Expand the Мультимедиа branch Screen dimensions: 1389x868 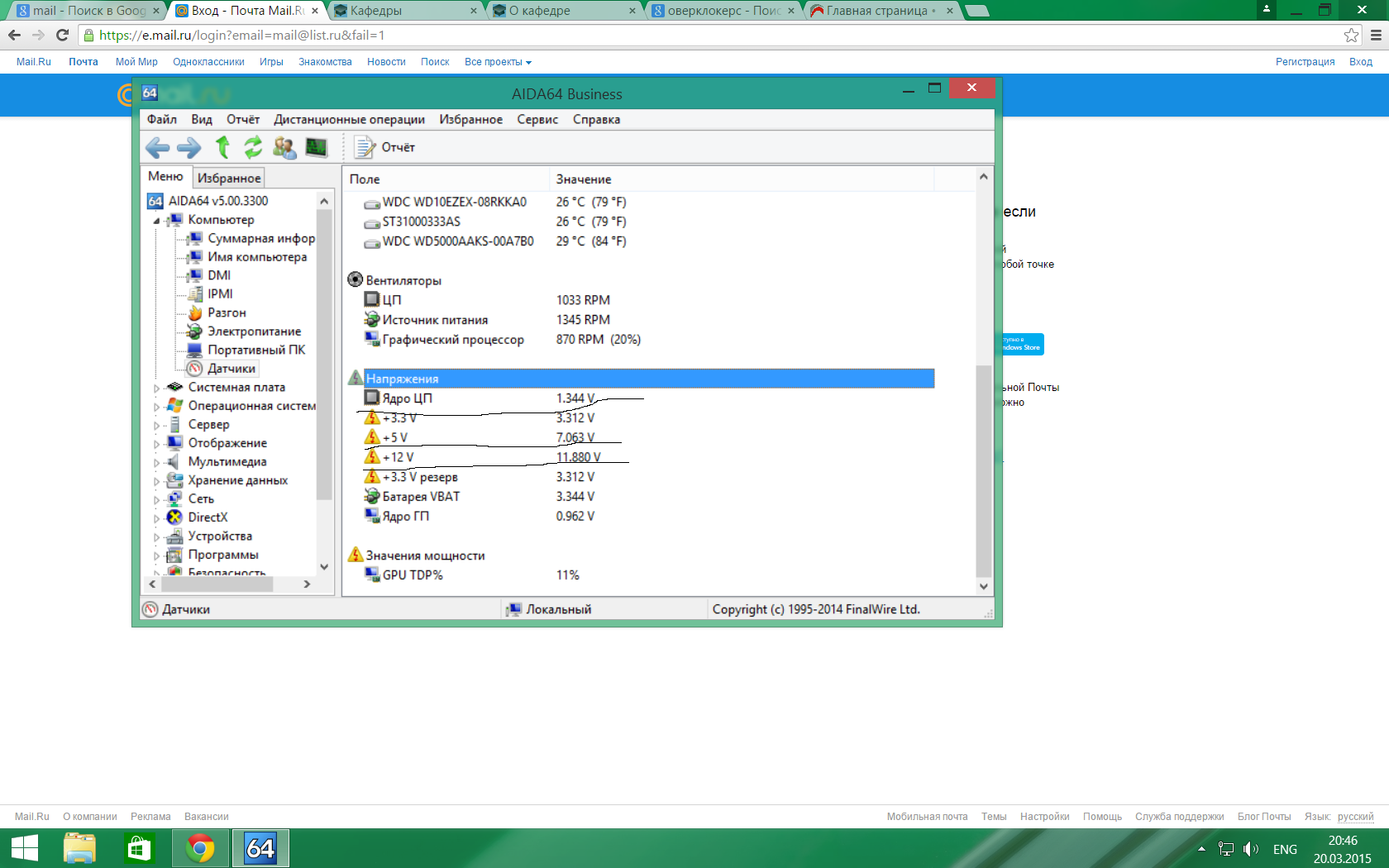click(x=156, y=462)
